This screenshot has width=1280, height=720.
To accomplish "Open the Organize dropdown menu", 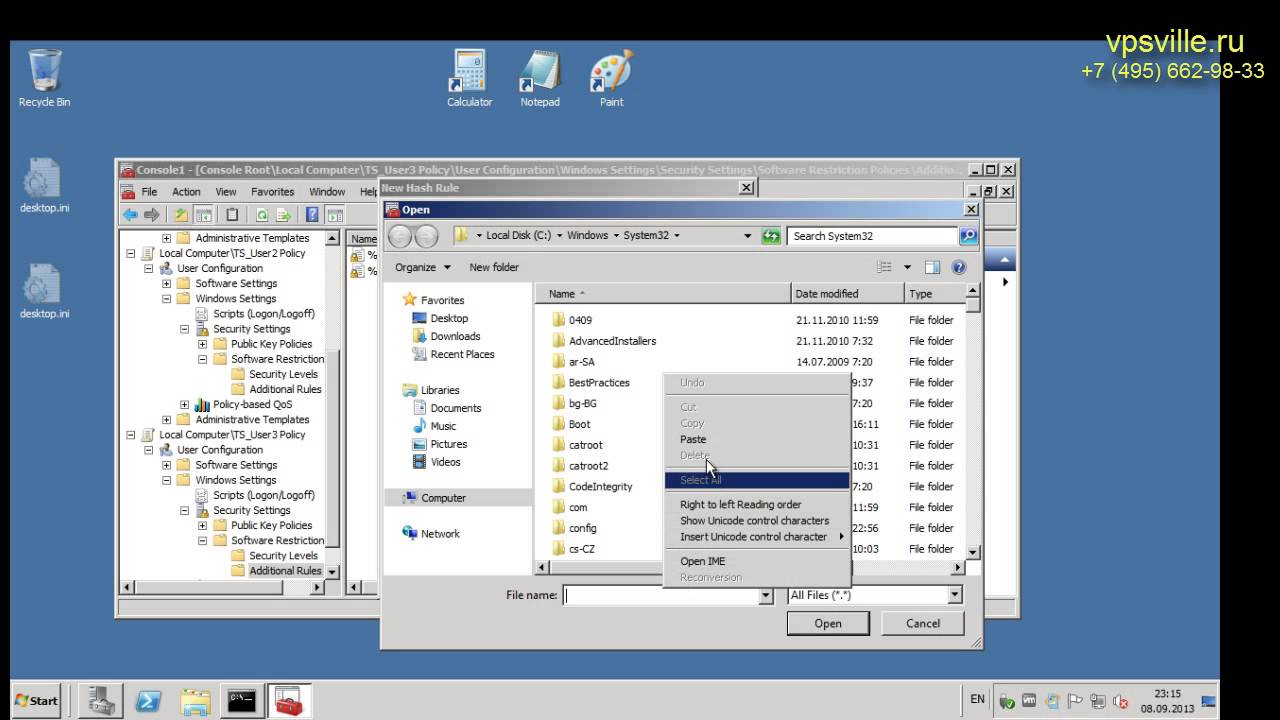I will (422, 267).
